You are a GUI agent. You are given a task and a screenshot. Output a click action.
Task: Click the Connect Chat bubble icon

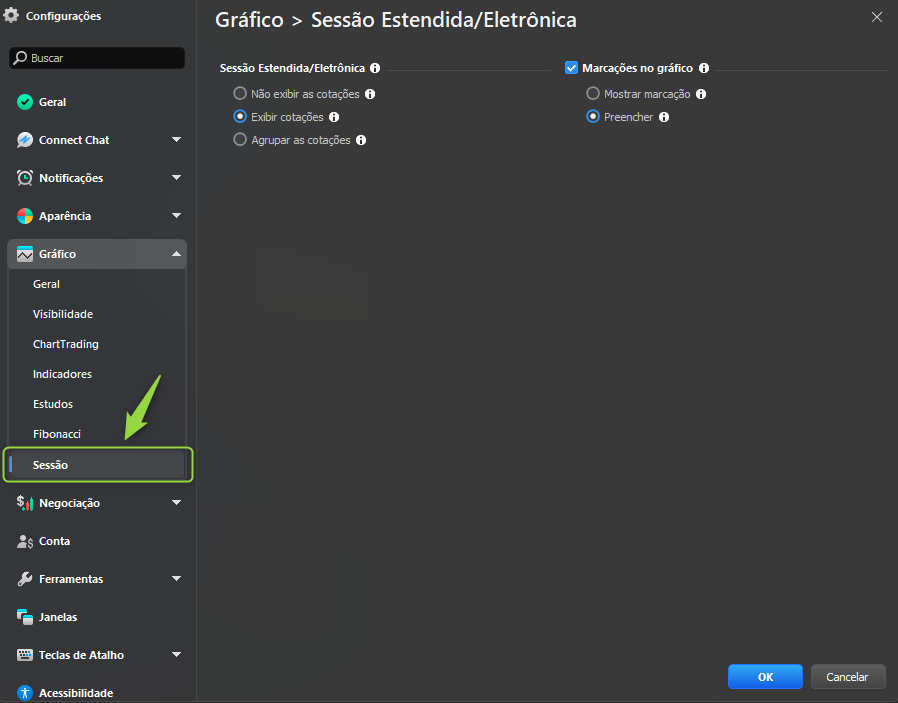click(25, 140)
